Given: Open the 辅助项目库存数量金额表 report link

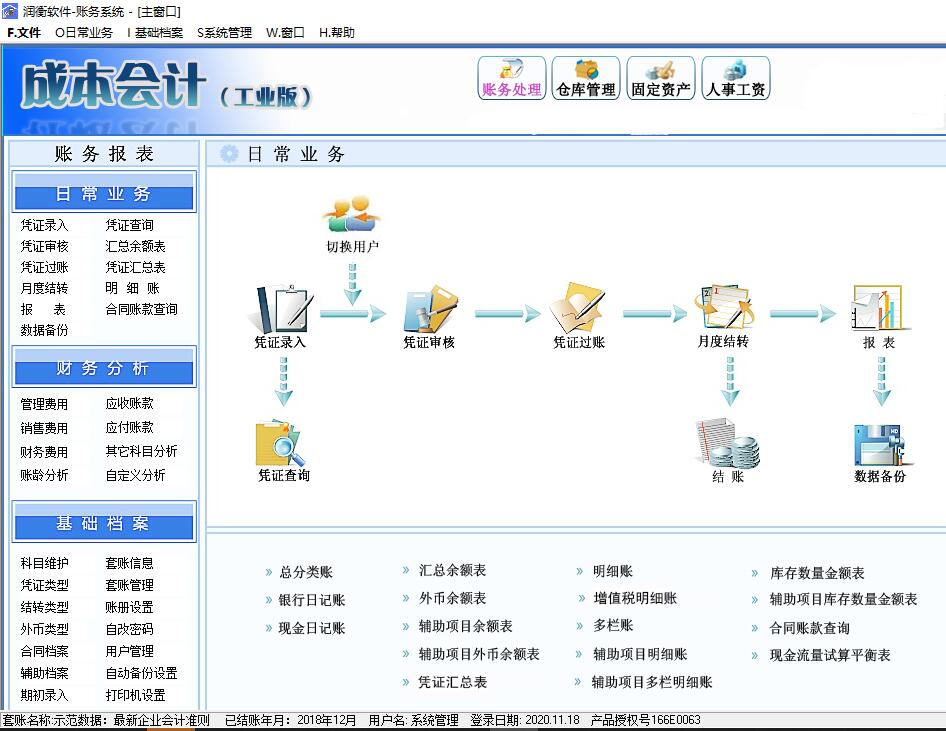Looking at the screenshot, I should point(843,600).
